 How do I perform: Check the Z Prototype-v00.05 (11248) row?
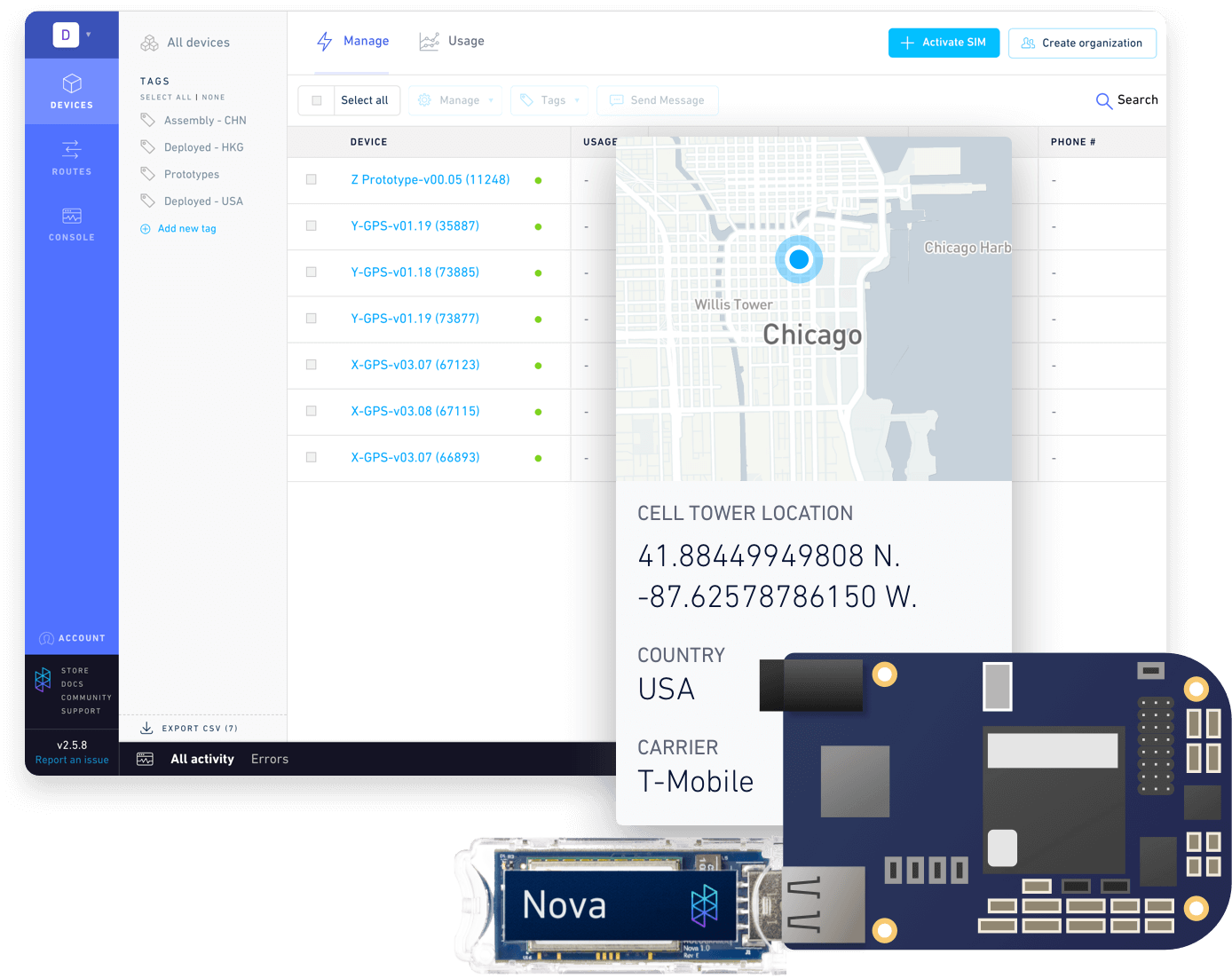(x=311, y=179)
